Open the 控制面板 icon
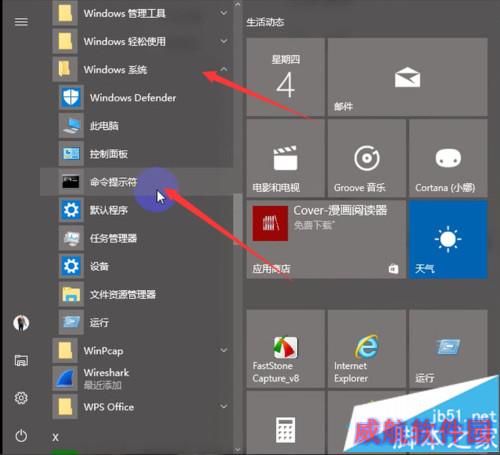Image resolution: width=500 pixels, height=455 pixels. [71, 154]
